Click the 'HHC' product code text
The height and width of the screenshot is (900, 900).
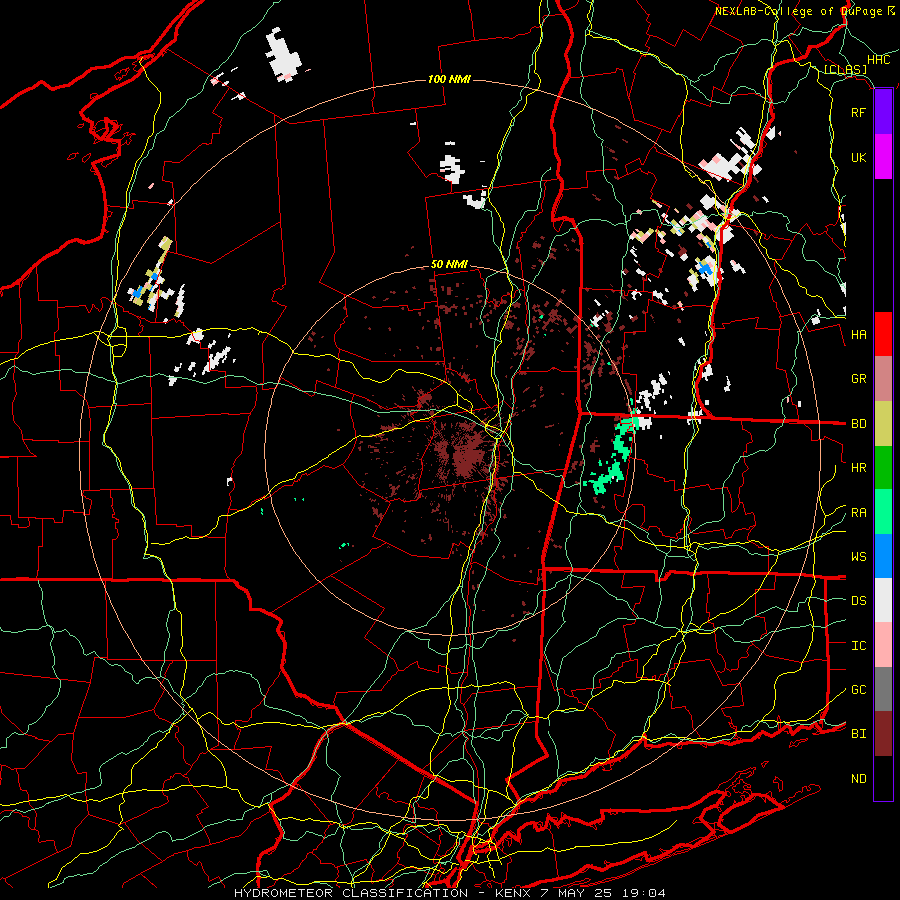coord(878,60)
